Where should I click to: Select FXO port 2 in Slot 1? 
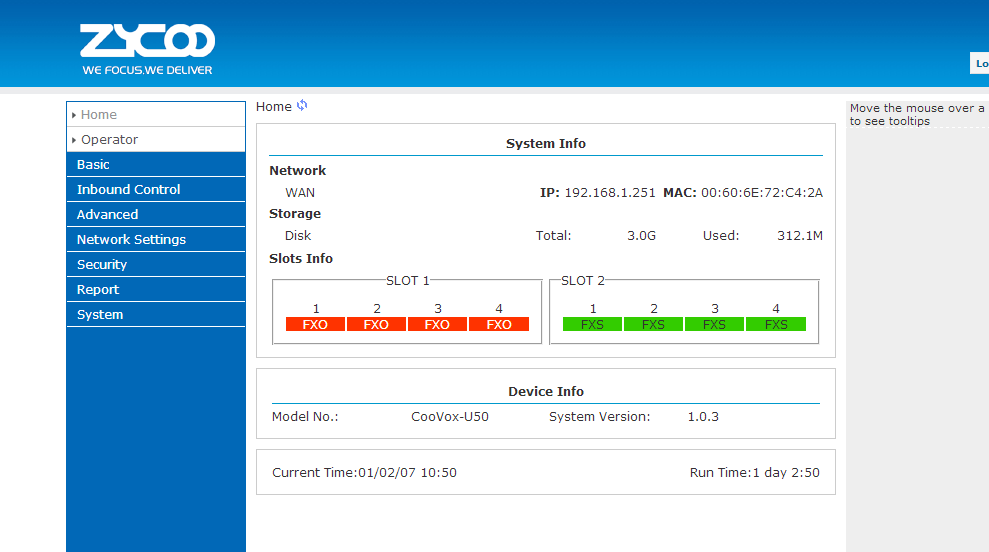[x=376, y=324]
